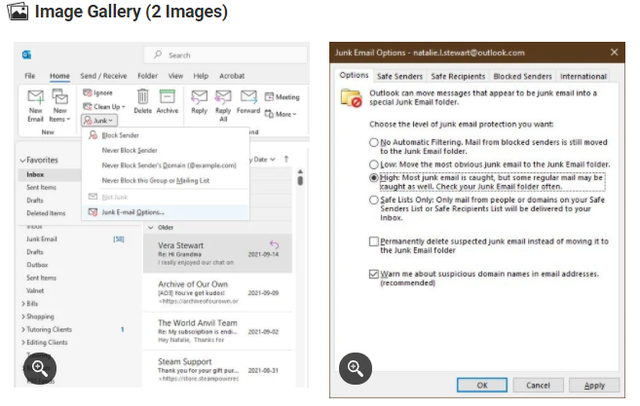Switch to the Blocked Senders tab
The height and width of the screenshot is (406, 640).
(522, 76)
